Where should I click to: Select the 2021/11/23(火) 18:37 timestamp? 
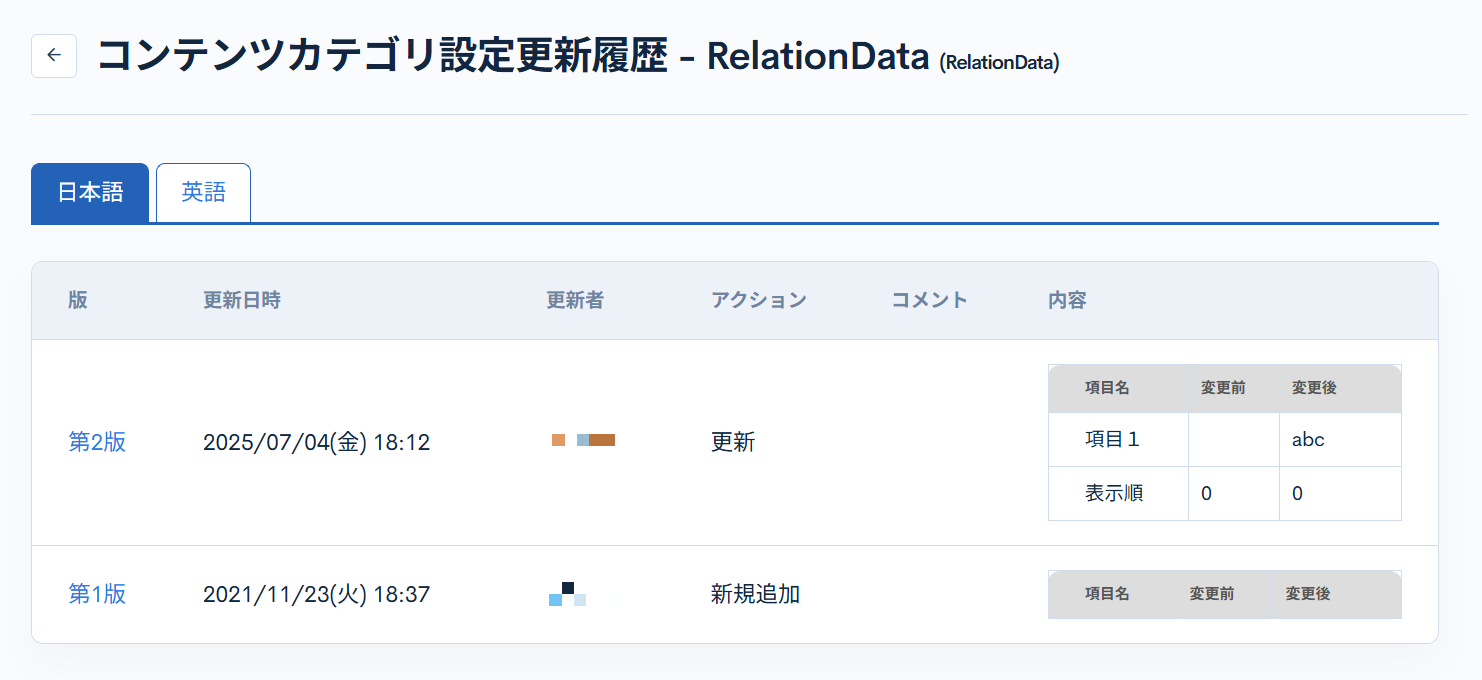click(x=316, y=594)
